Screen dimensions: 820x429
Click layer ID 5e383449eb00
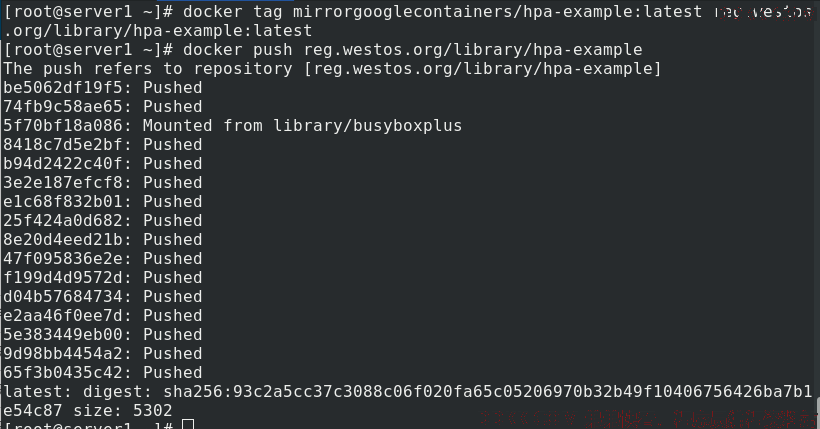coord(63,334)
